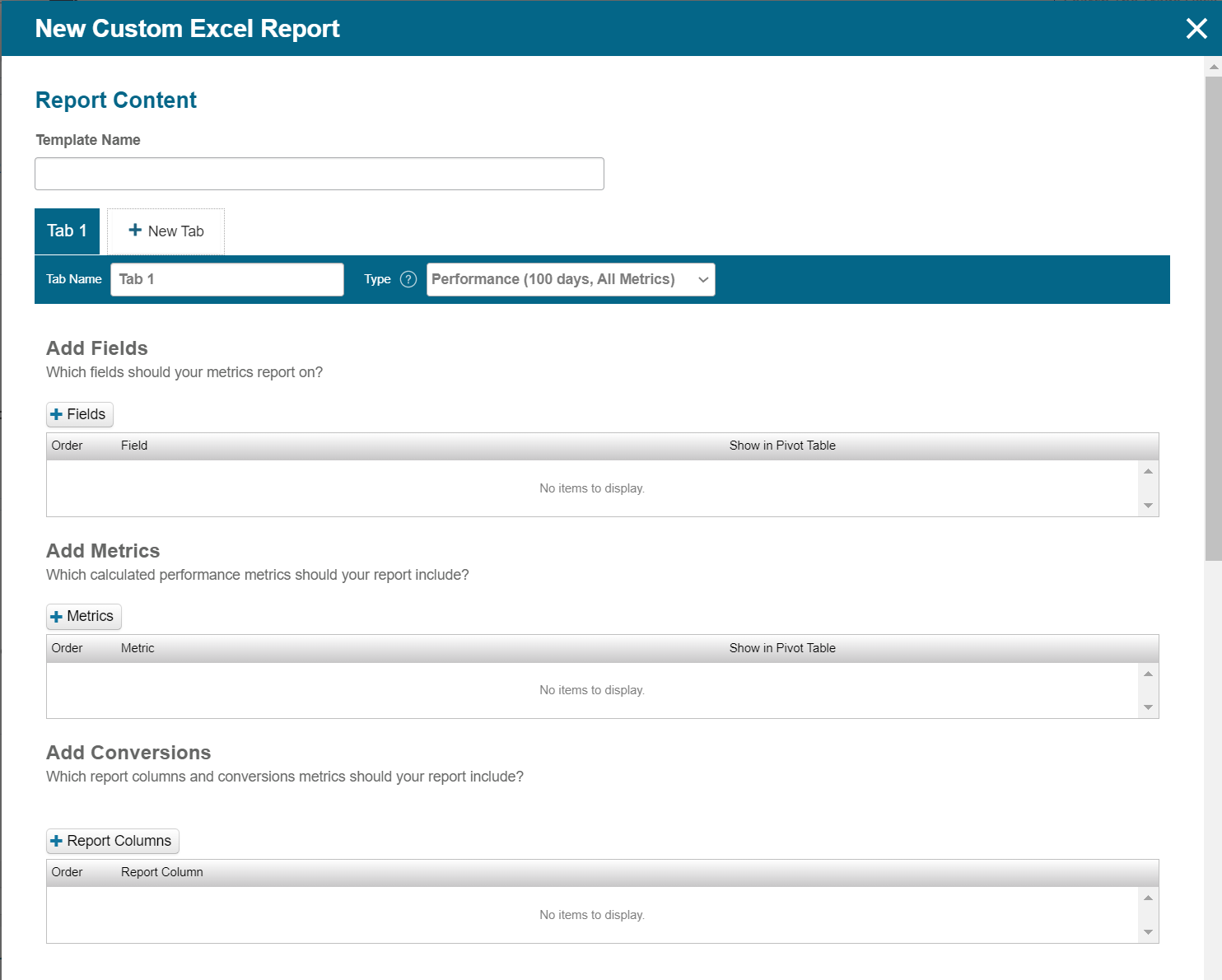The image size is (1222, 980).
Task: Click the Report Column header
Action: point(162,872)
